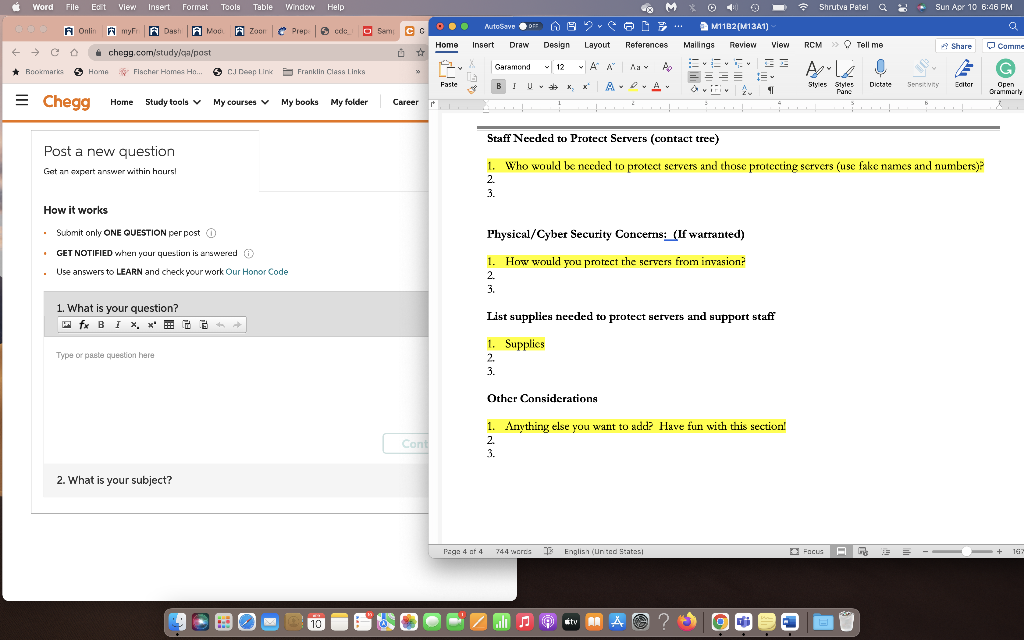Insert a table in the question editor
Viewport: 1024px width, 640px height.
click(x=168, y=324)
